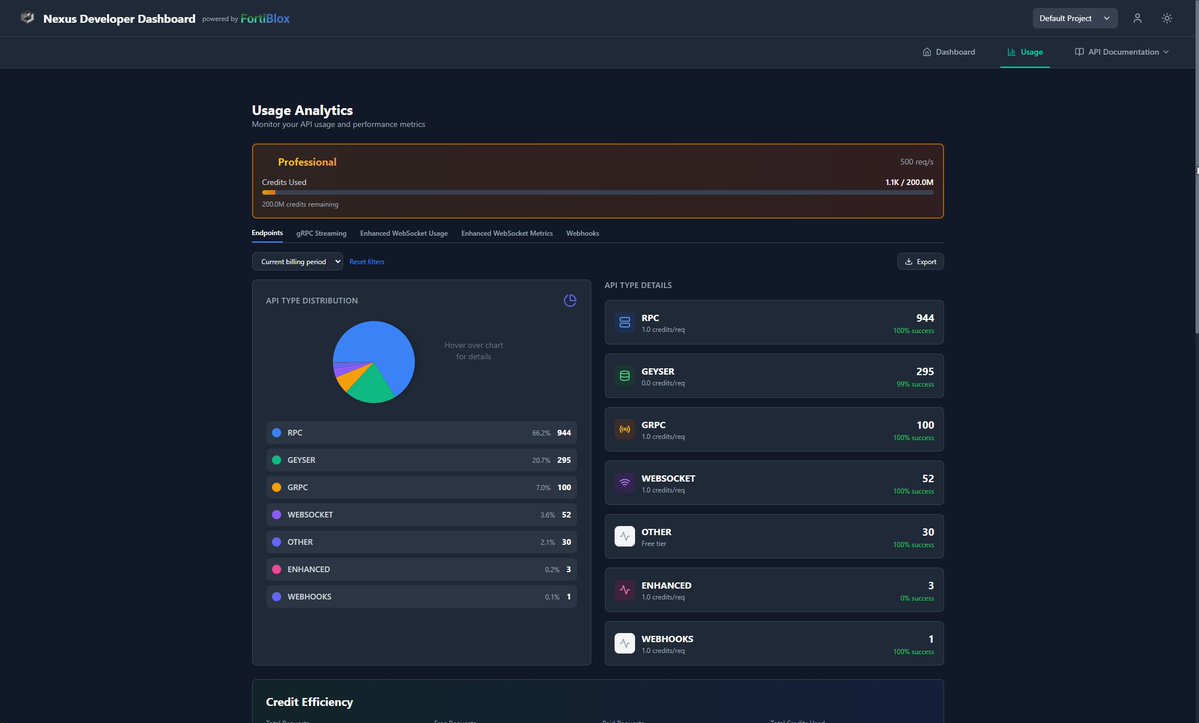Select the Enhanced WebSocket Metrics tab

504,231
